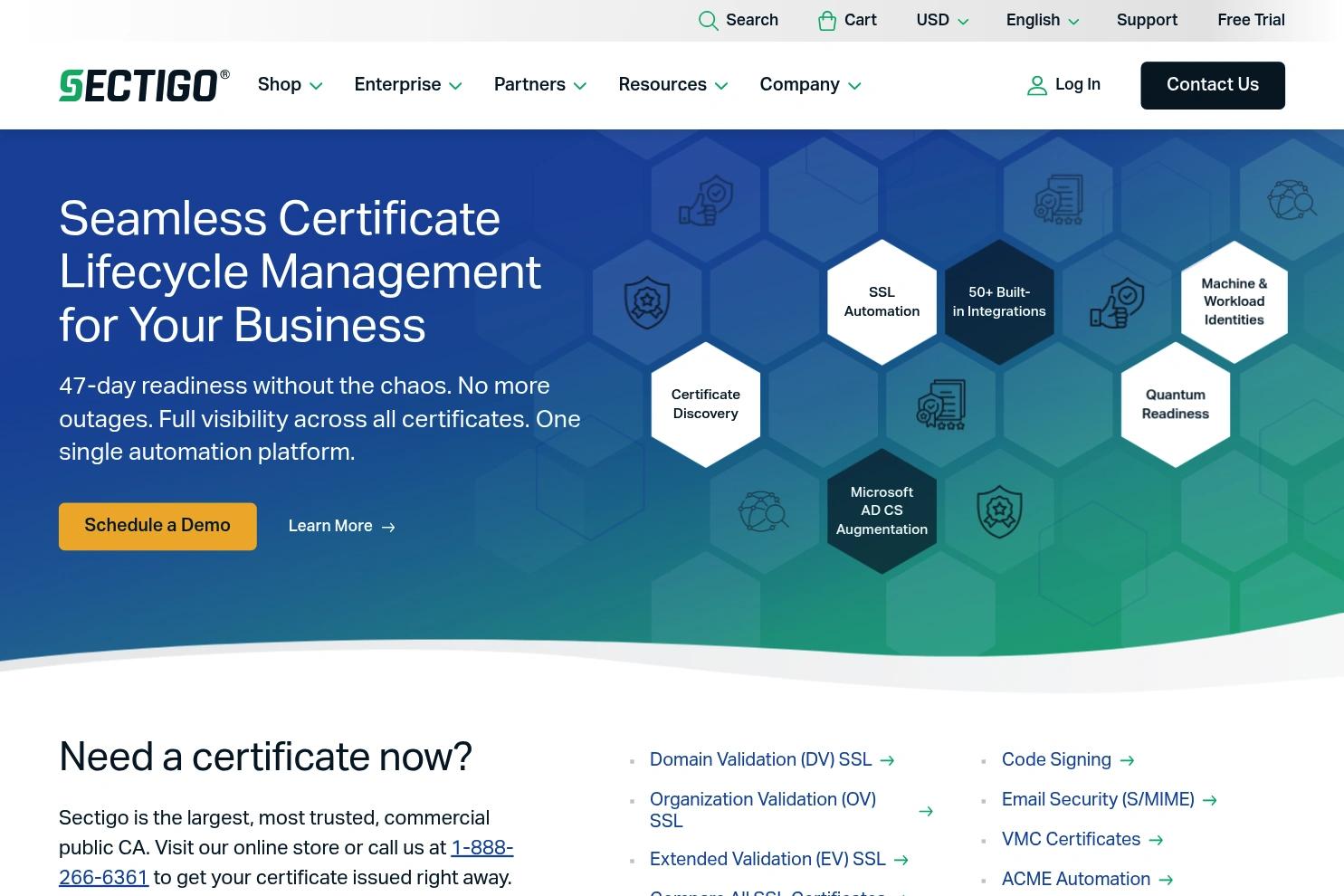
Task: Click arrow beside Domain Validation (DV) SSL
Action: [887, 761]
